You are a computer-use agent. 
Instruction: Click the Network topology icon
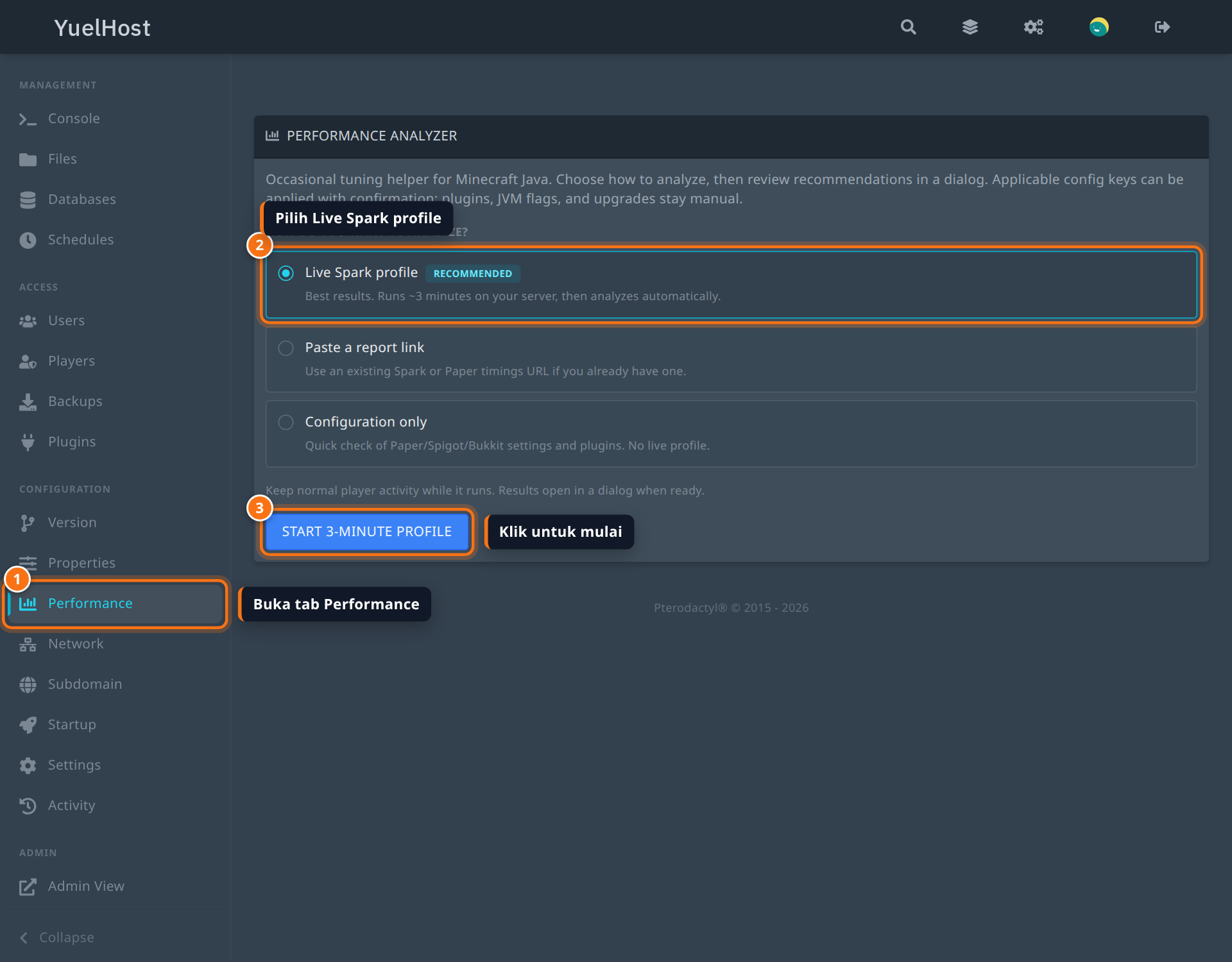28,645
